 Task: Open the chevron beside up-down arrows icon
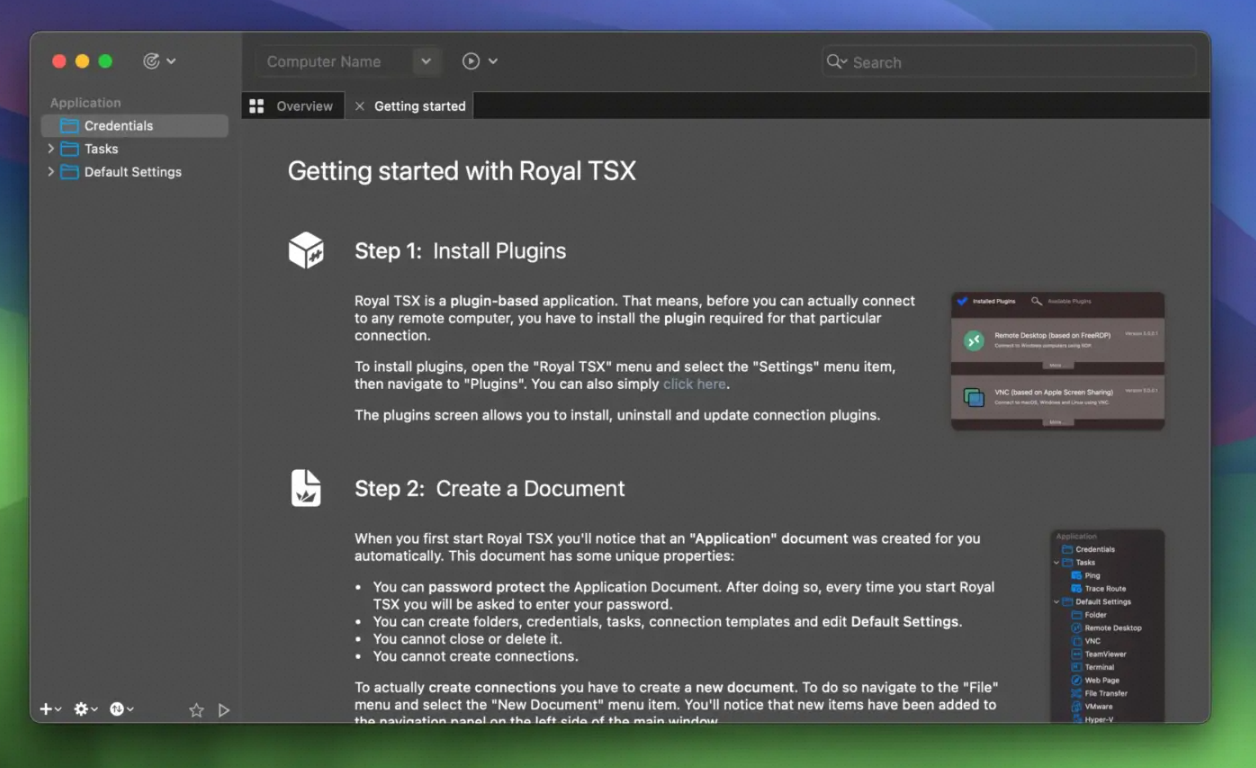click(130, 710)
